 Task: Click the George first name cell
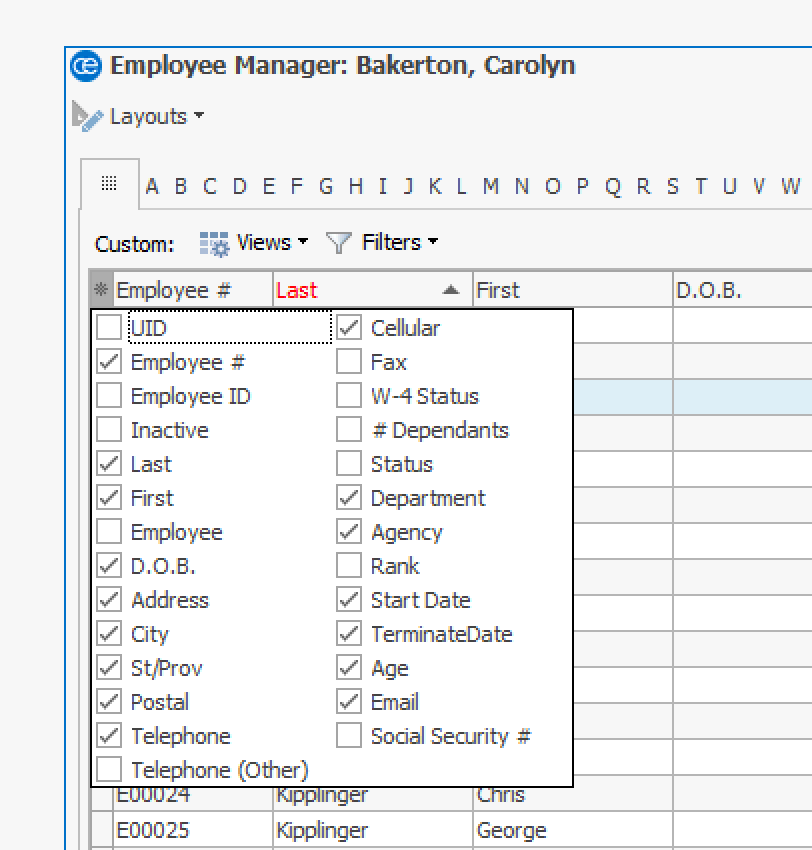coord(572,829)
